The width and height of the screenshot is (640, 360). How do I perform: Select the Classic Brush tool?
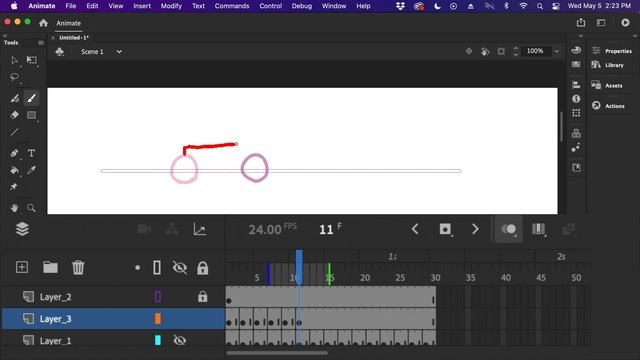[31, 98]
